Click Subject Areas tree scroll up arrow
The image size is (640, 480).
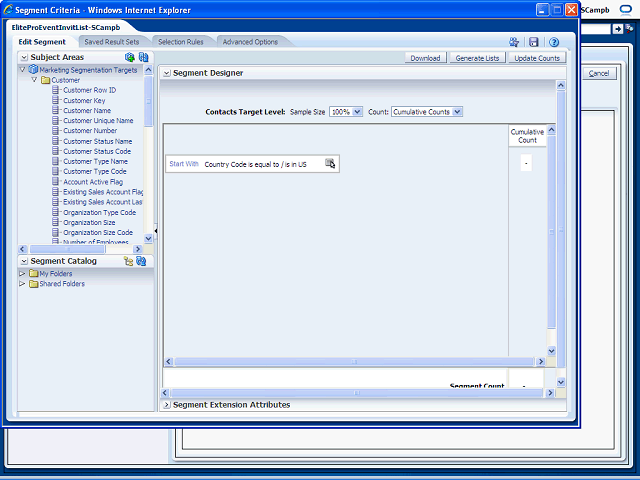click(x=148, y=69)
